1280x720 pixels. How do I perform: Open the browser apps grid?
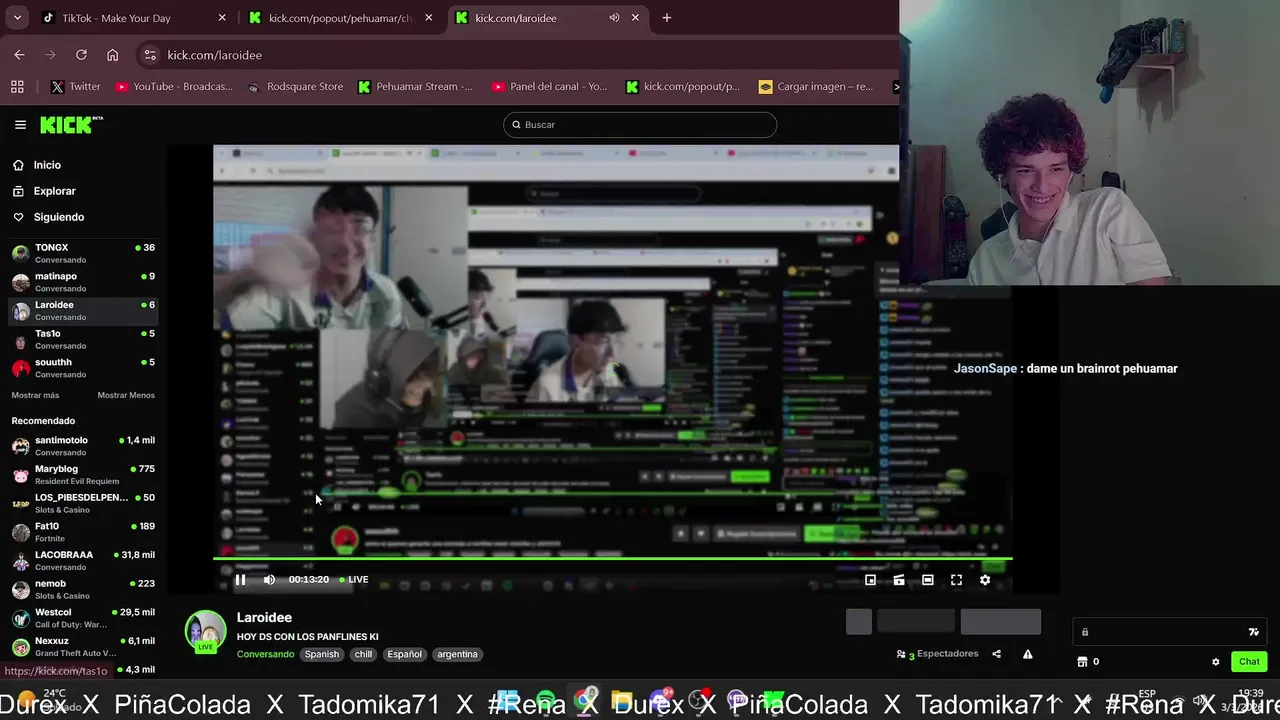tap(17, 87)
